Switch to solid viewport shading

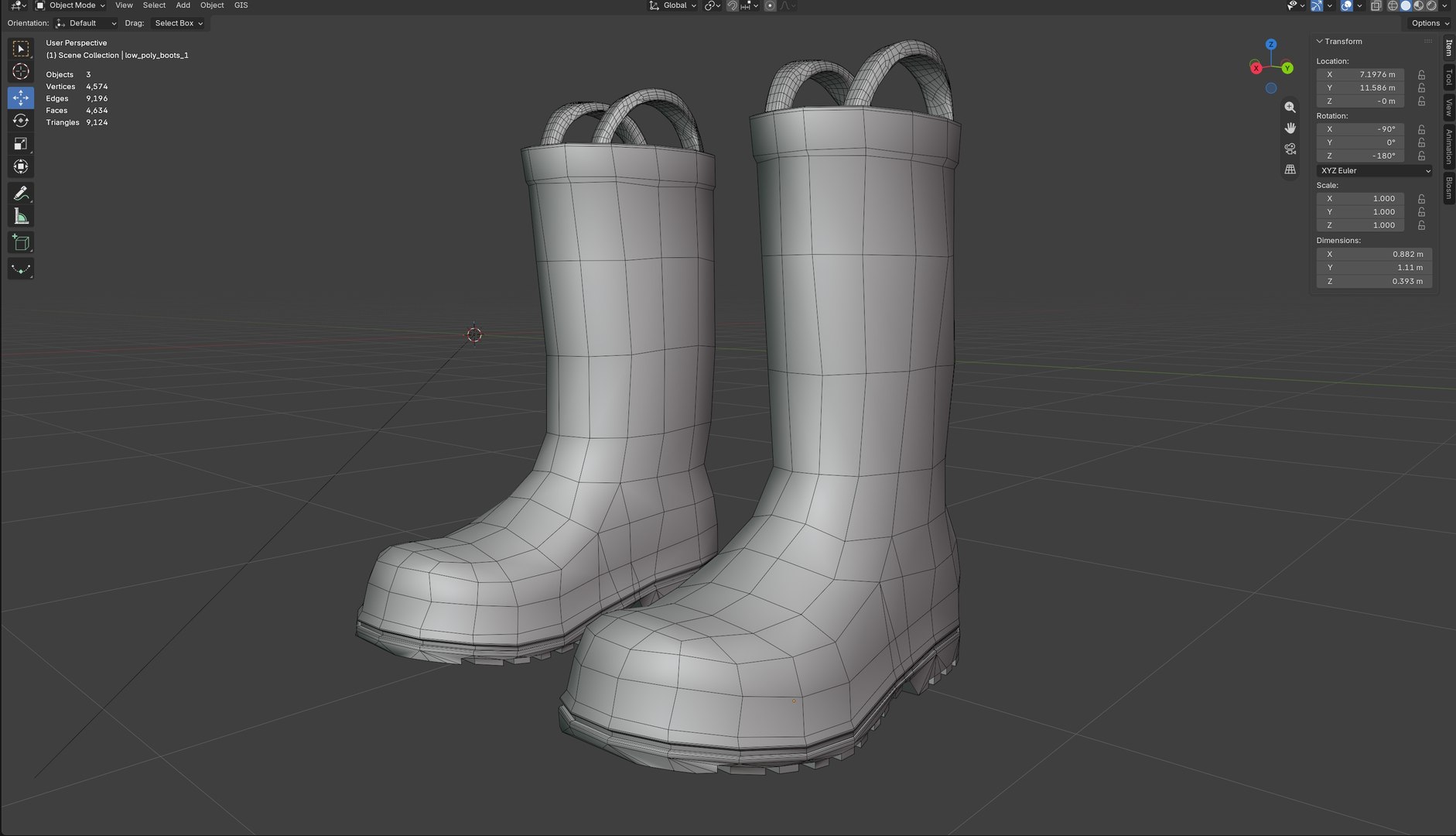click(x=1406, y=5)
